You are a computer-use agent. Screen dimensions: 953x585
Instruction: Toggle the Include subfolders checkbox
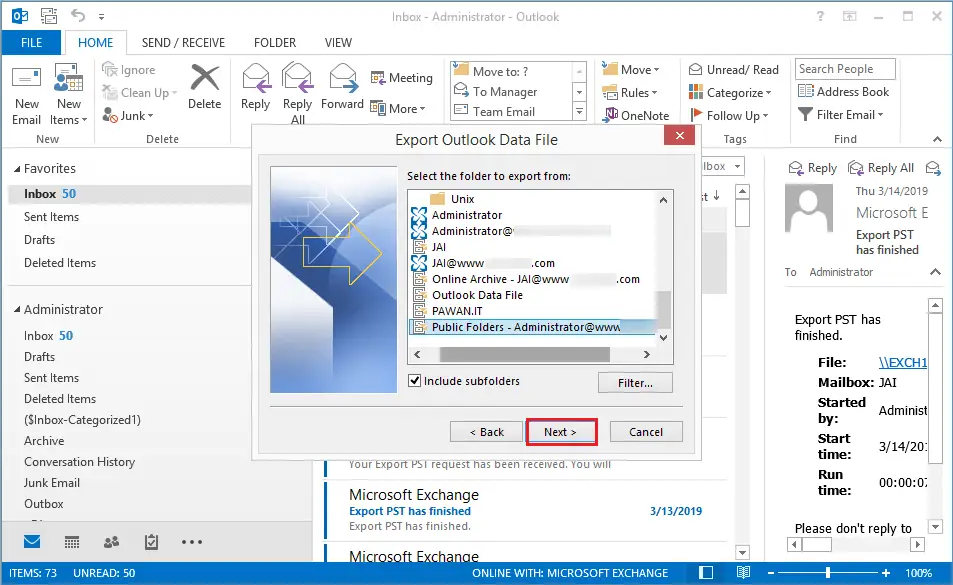coord(415,381)
